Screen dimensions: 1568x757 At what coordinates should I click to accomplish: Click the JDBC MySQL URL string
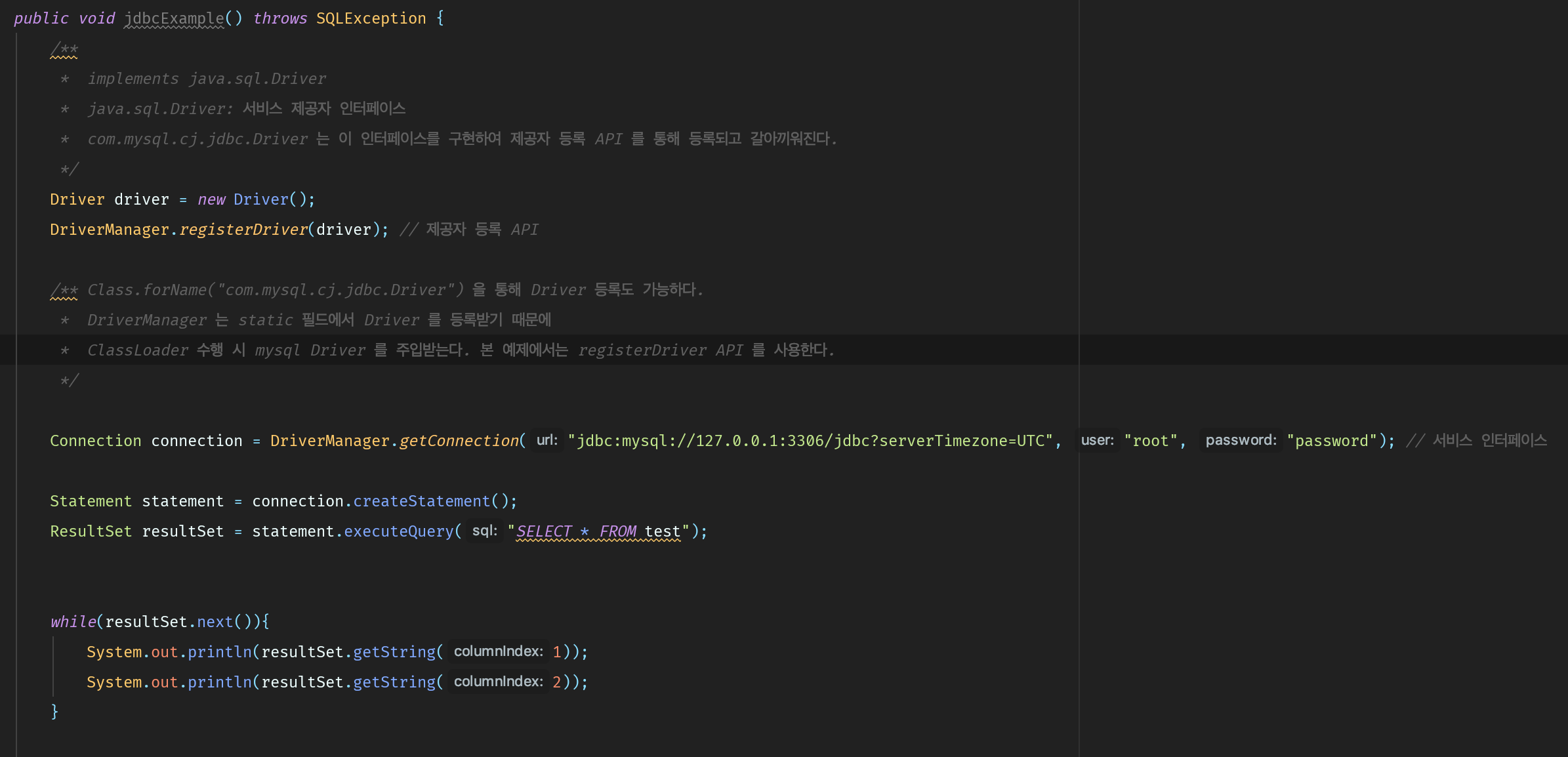[810, 441]
